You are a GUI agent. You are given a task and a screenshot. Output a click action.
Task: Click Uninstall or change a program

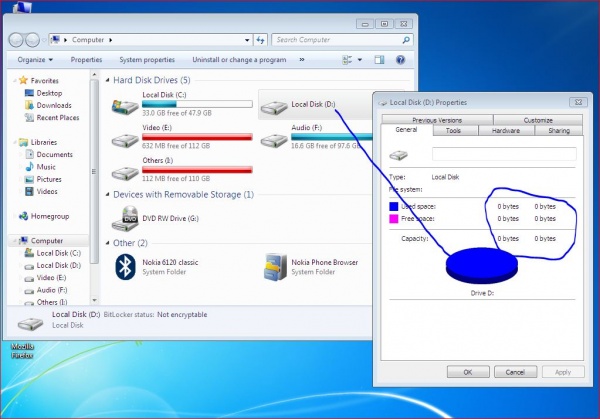point(239,60)
